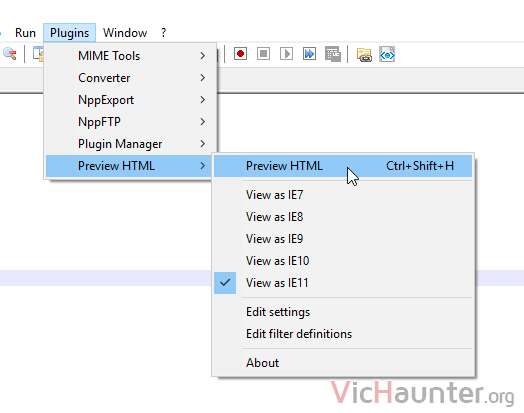
Task: Click the stop recording macro icon
Action: click(x=263, y=54)
